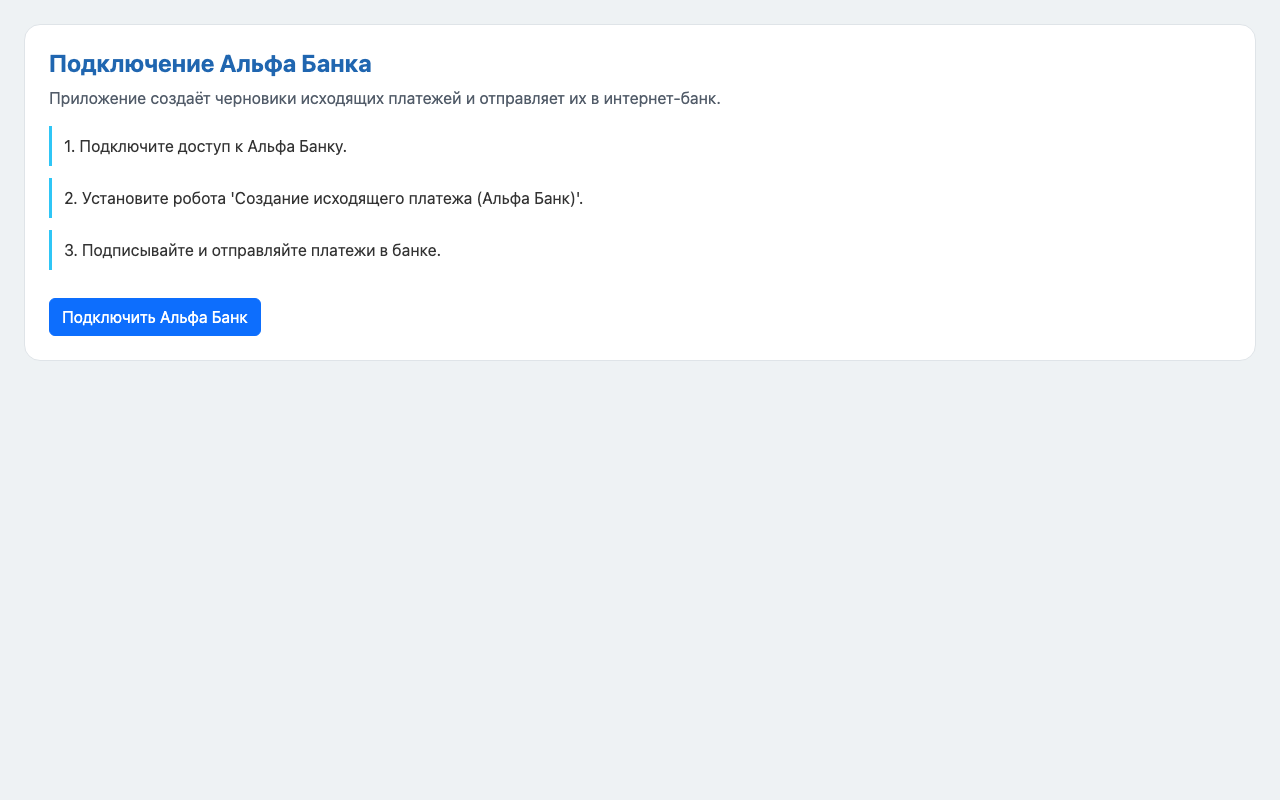1280x800 pixels.
Task: Select step text 'Подключите доступ к Альфа Банку'
Action: pyautogui.click(x=212, y=146)
